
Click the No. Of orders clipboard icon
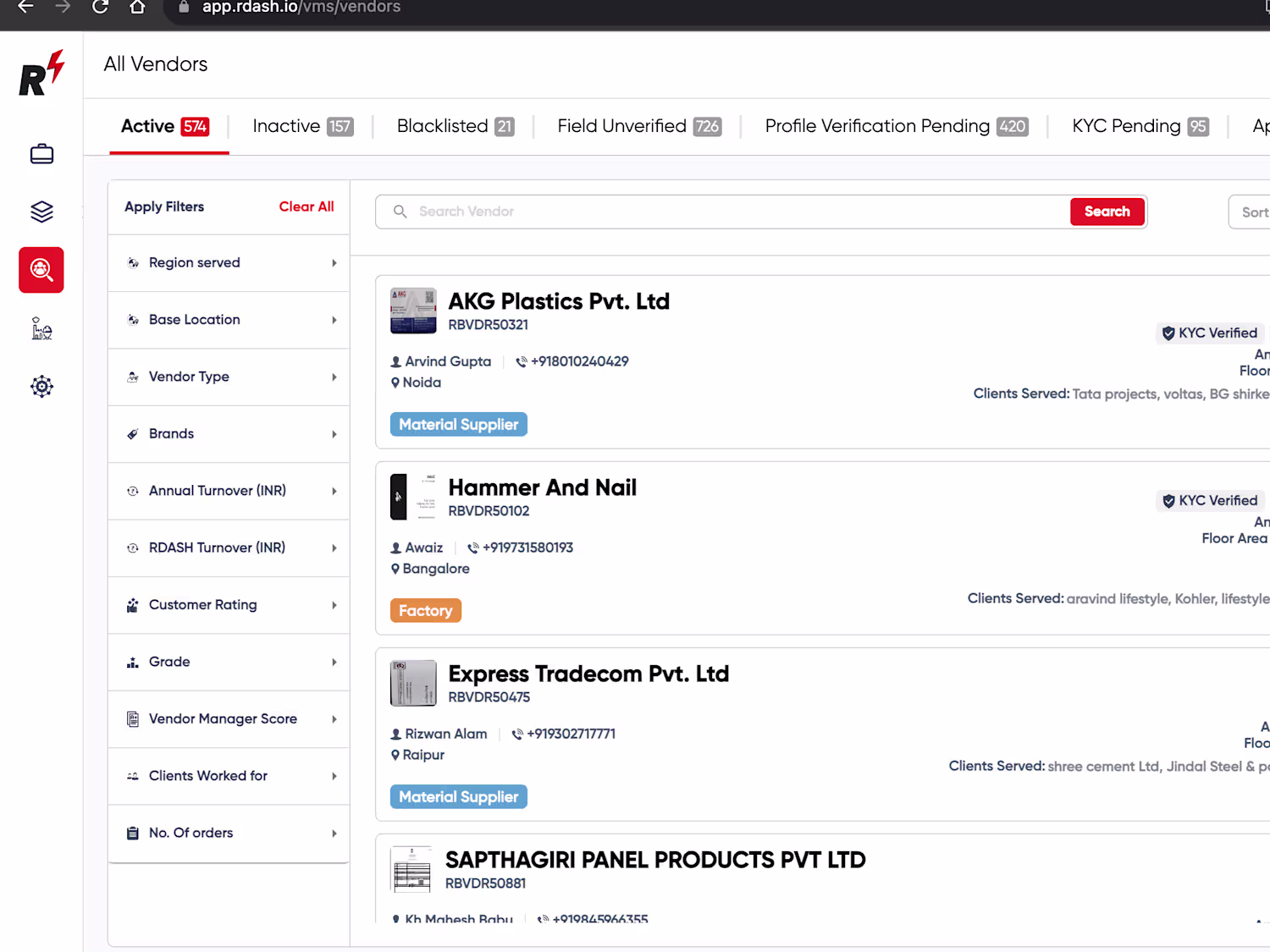tap(133, 834)
